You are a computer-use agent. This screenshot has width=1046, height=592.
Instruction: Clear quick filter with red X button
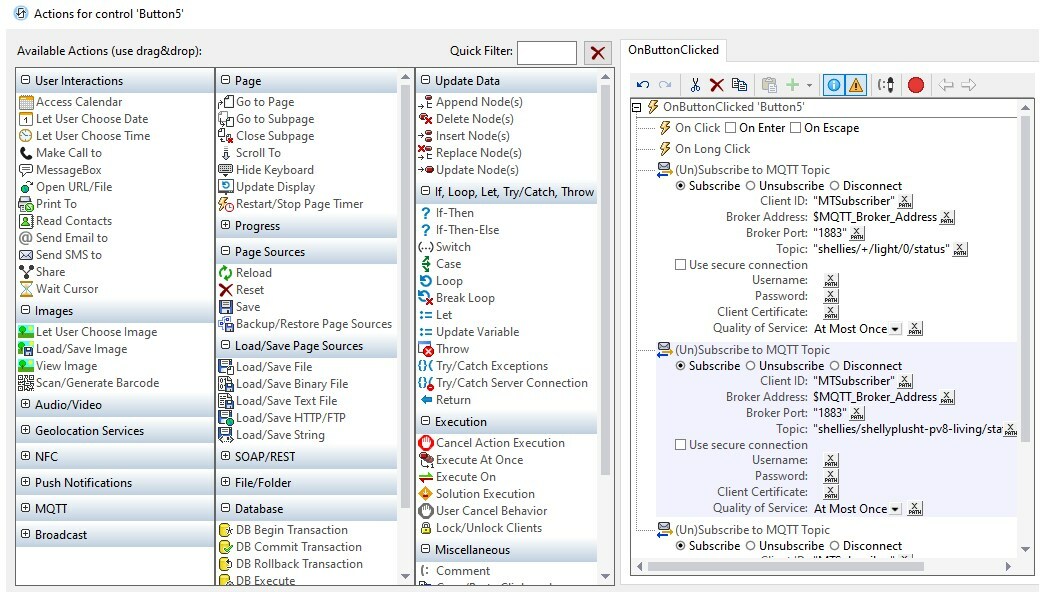pyautogui.click(x=598, y=53)
